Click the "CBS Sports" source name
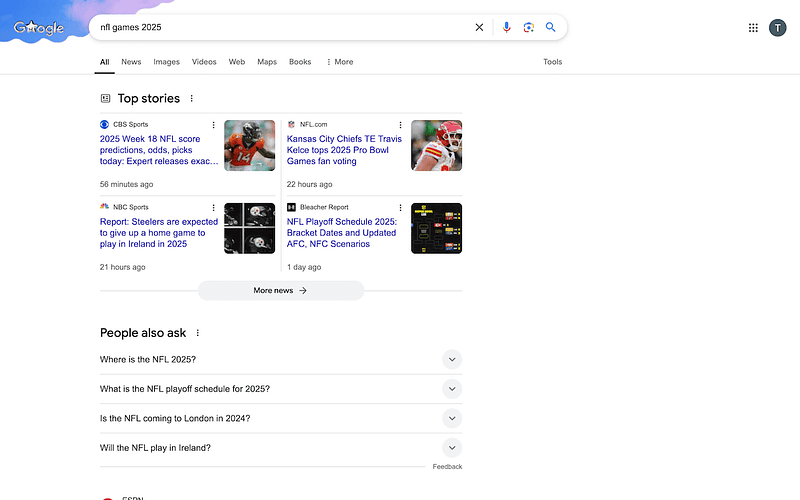 click(x=131, y=124)
